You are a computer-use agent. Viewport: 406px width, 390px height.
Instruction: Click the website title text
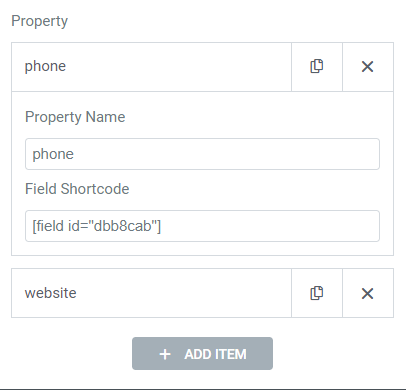point(51,293)
